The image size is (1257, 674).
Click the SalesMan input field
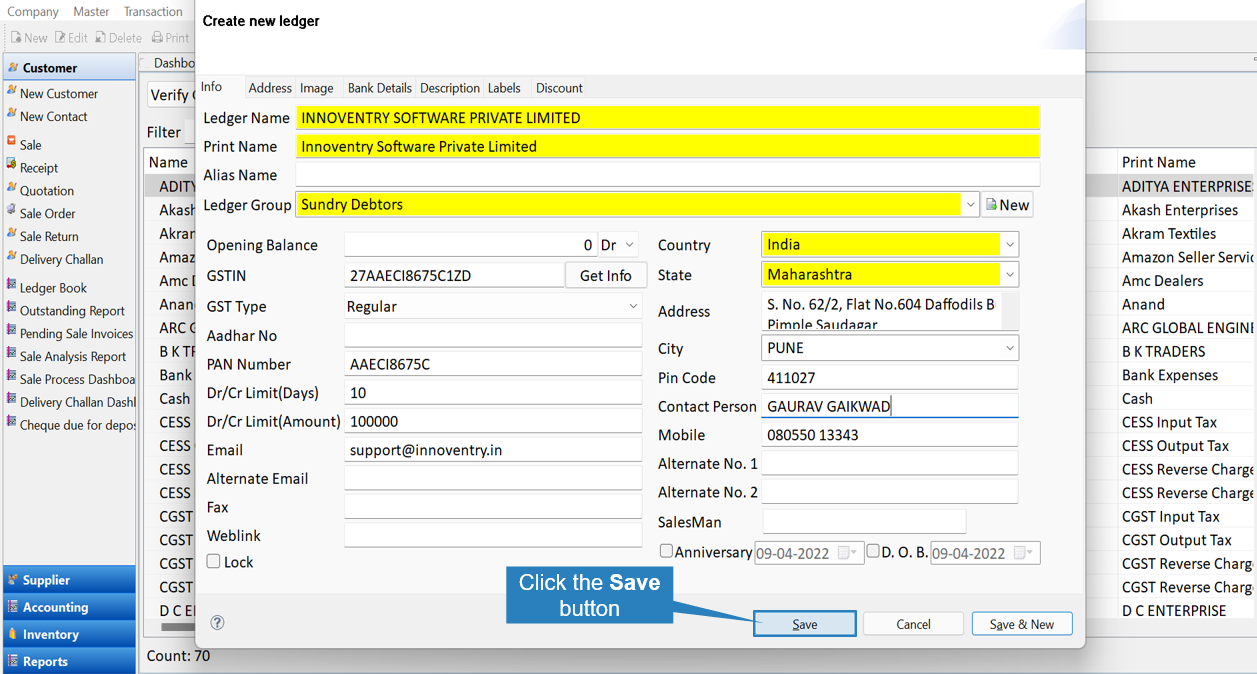click(x=864, y=521)
